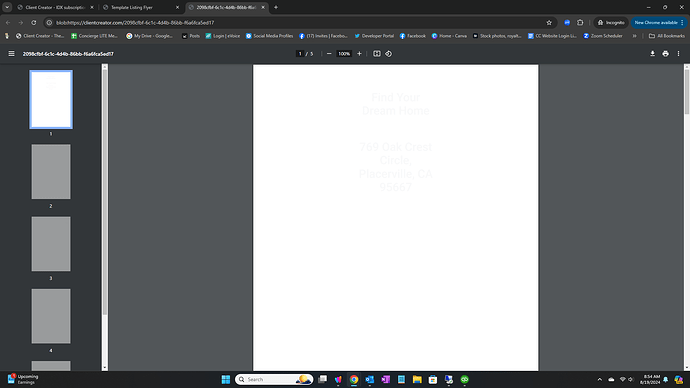Click the 100% zoom level field
This screenshot has height=388, width=690.
tap(344, 54)
